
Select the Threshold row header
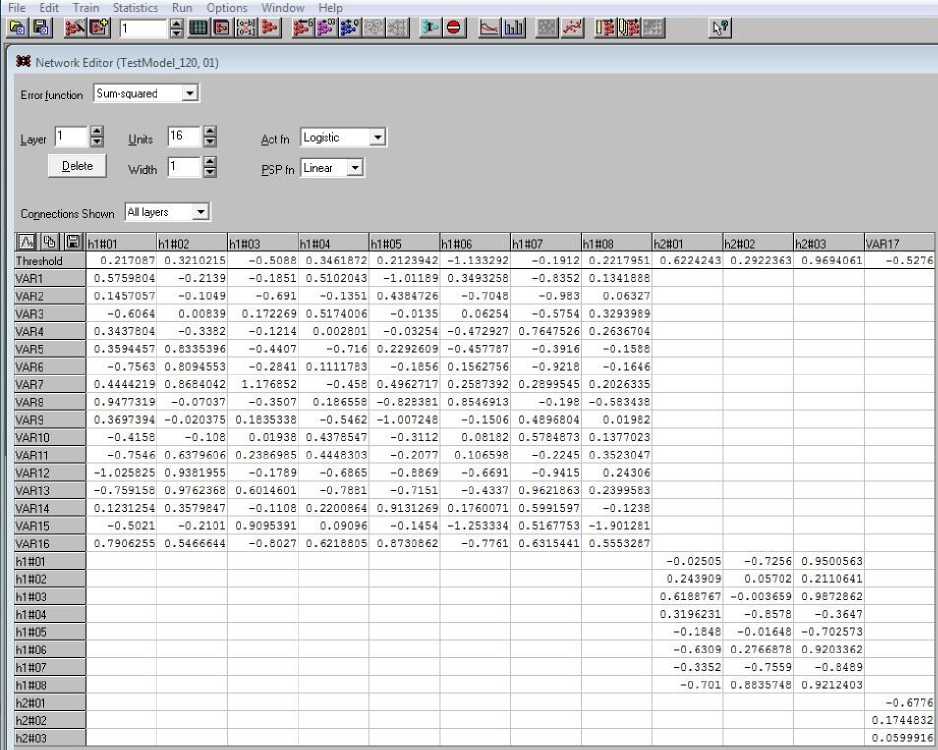coord(50,261)
